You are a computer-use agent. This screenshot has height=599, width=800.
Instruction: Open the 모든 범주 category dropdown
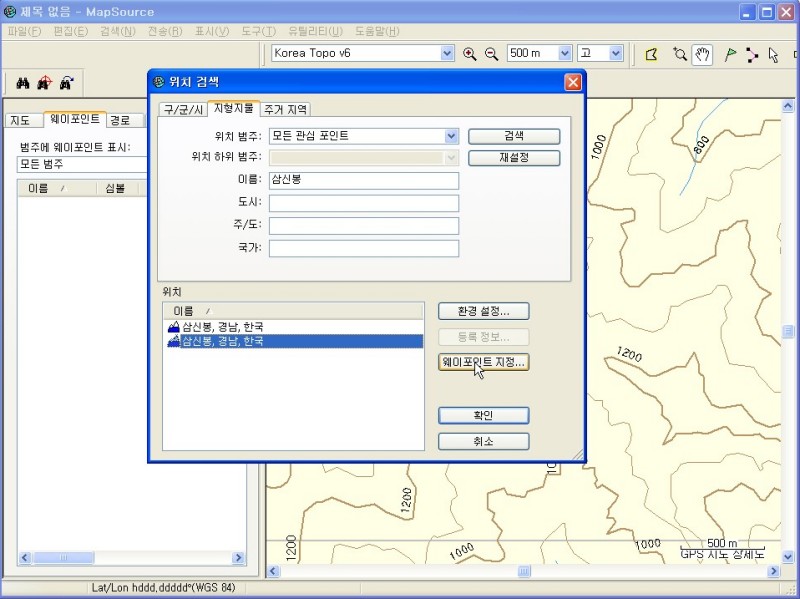(x=83, y=164)
